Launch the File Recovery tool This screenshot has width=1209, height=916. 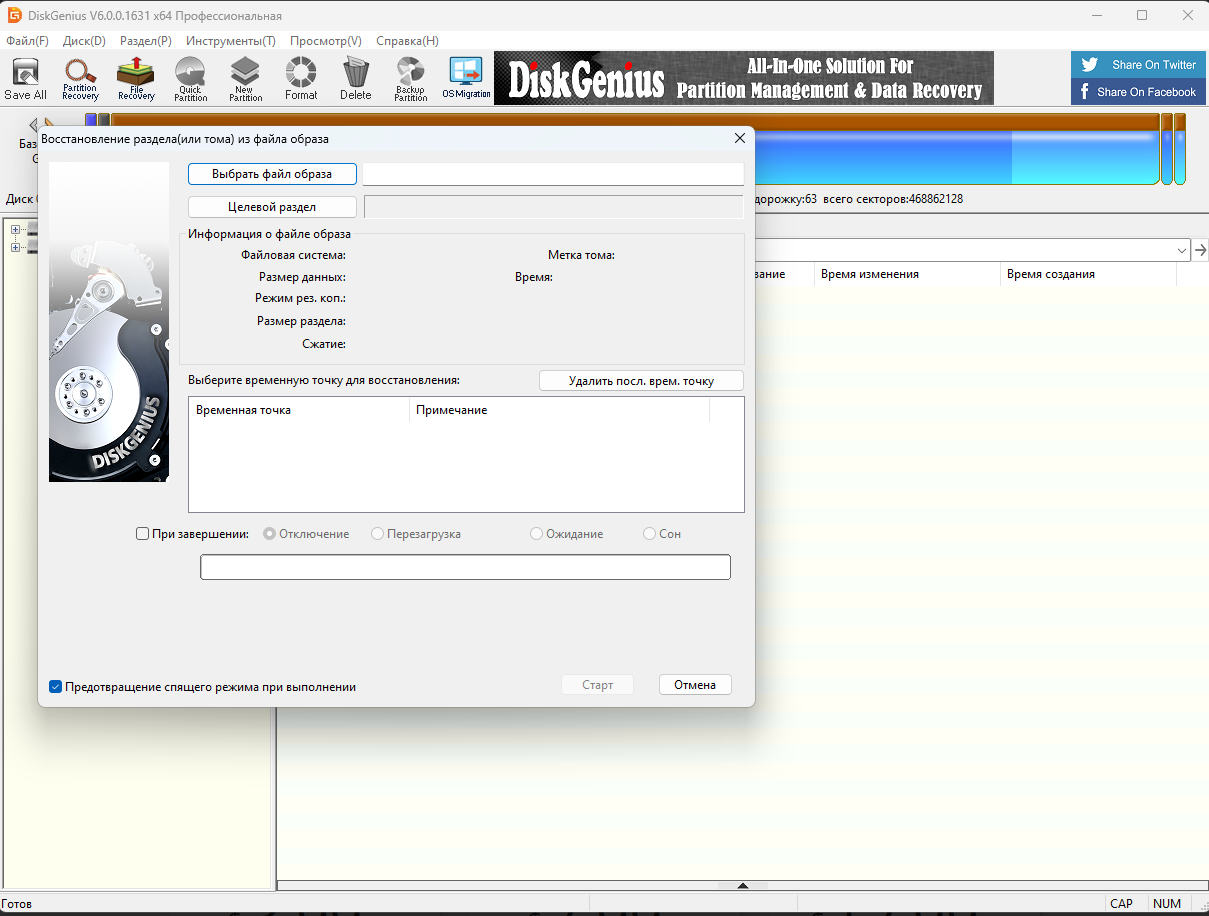[x=136, y=78]
